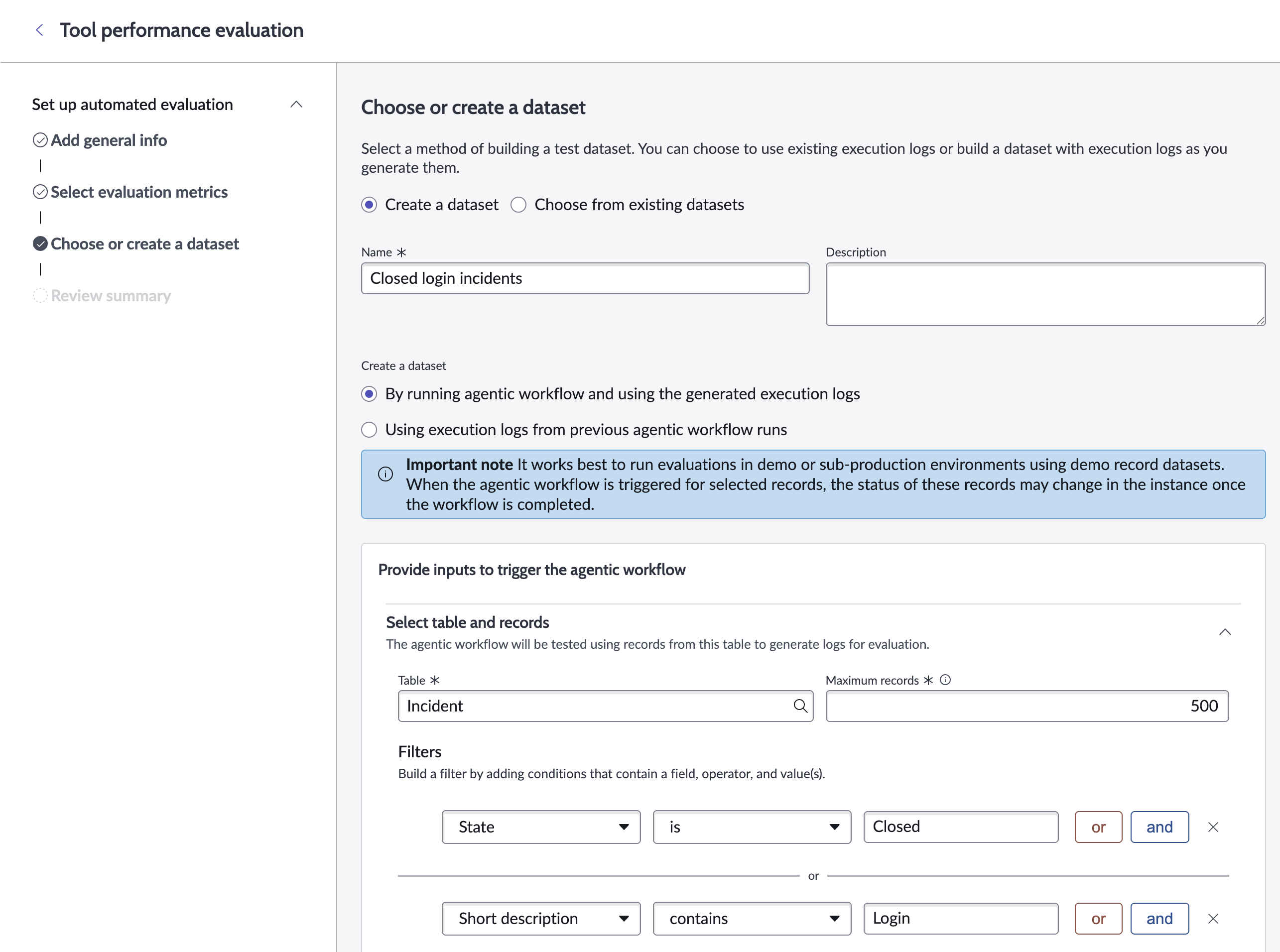Click the Tool performance evaluation title
1280x952 pixels.
click(181, 30)
